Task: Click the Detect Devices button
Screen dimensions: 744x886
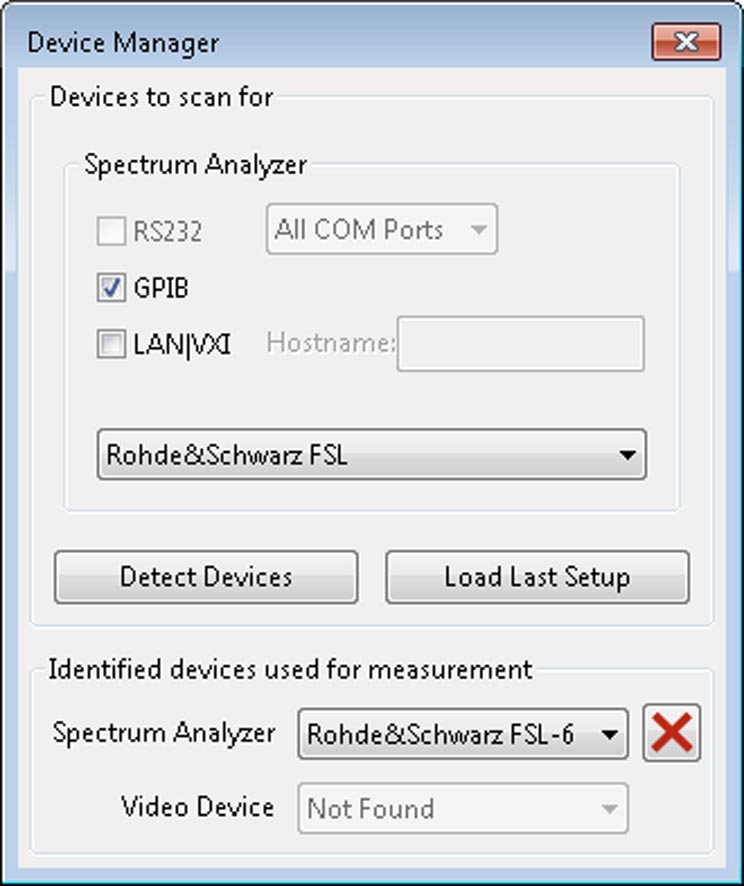Action: coord(206,577)
